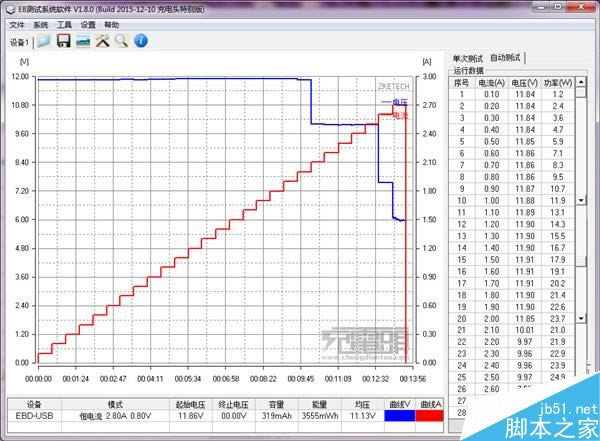Click the save curve image icon
The width and height of the screenshot is (600, 441).
tap(83, 42)
